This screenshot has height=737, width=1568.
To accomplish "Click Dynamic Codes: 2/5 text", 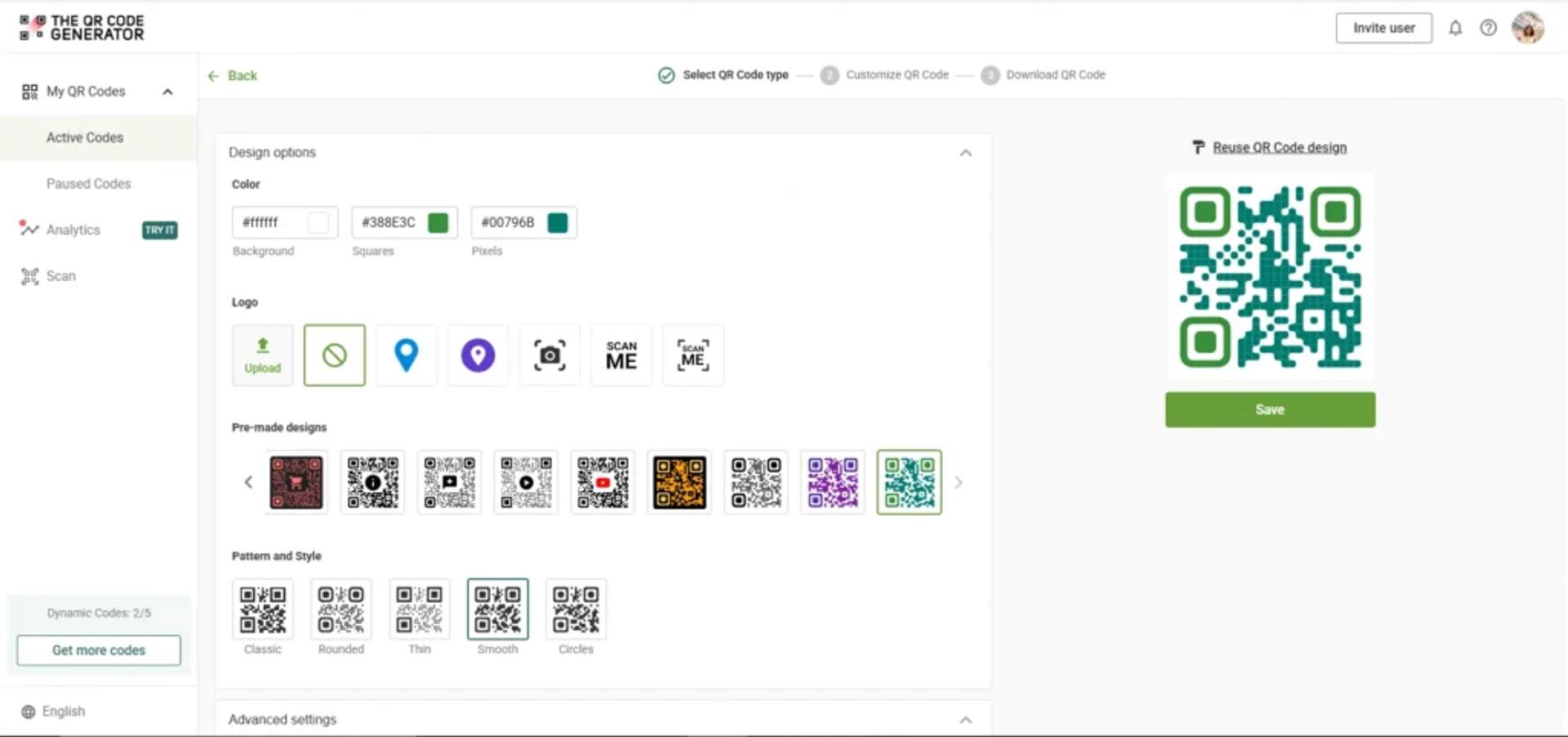I will click(99, 613).
